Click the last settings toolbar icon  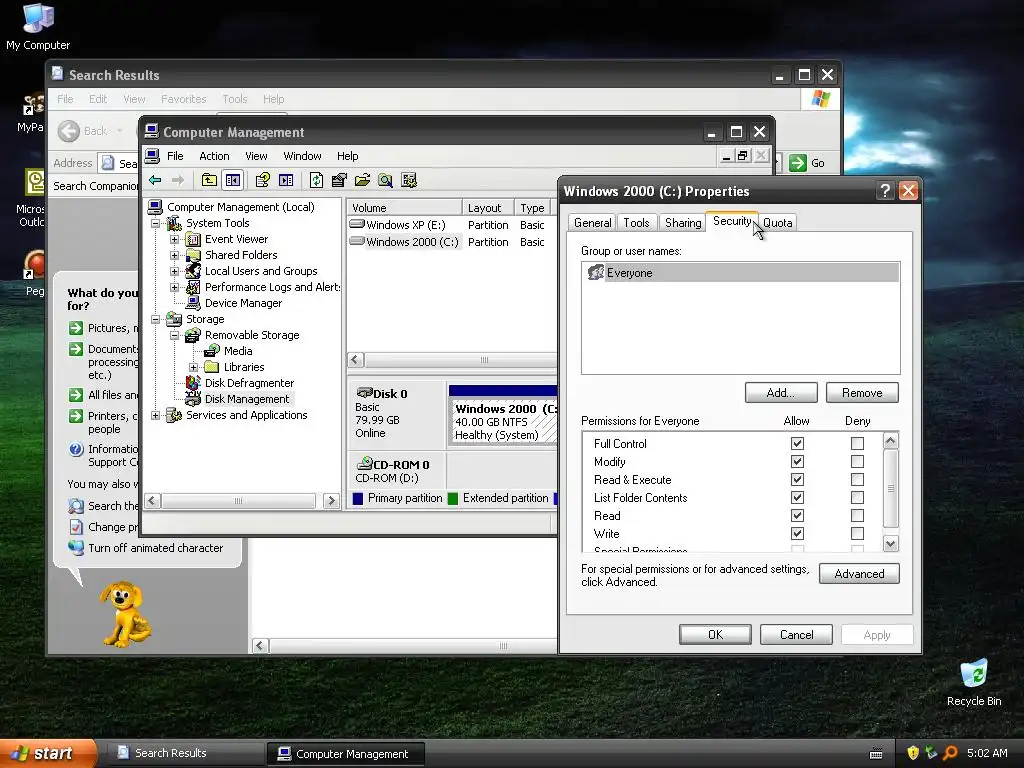pos(409,180)
